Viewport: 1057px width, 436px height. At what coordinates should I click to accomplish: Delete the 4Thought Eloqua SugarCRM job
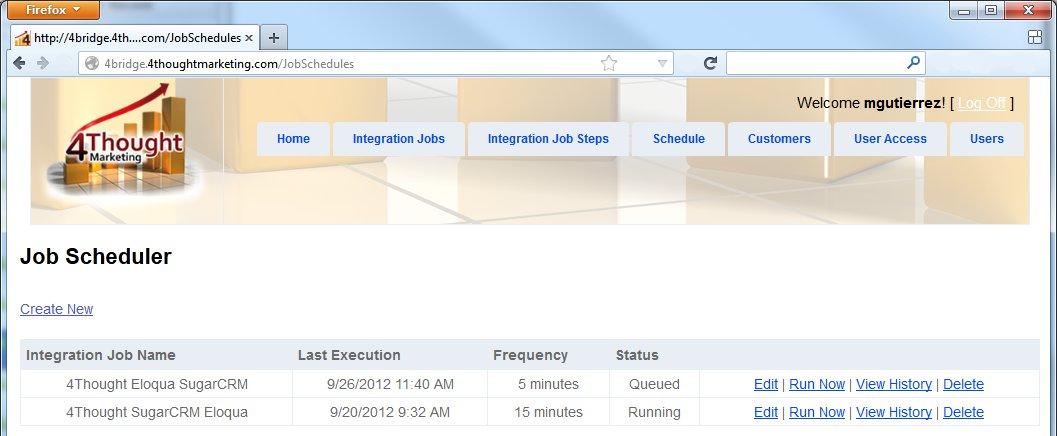pyautogui.click(x=963, y=384)
